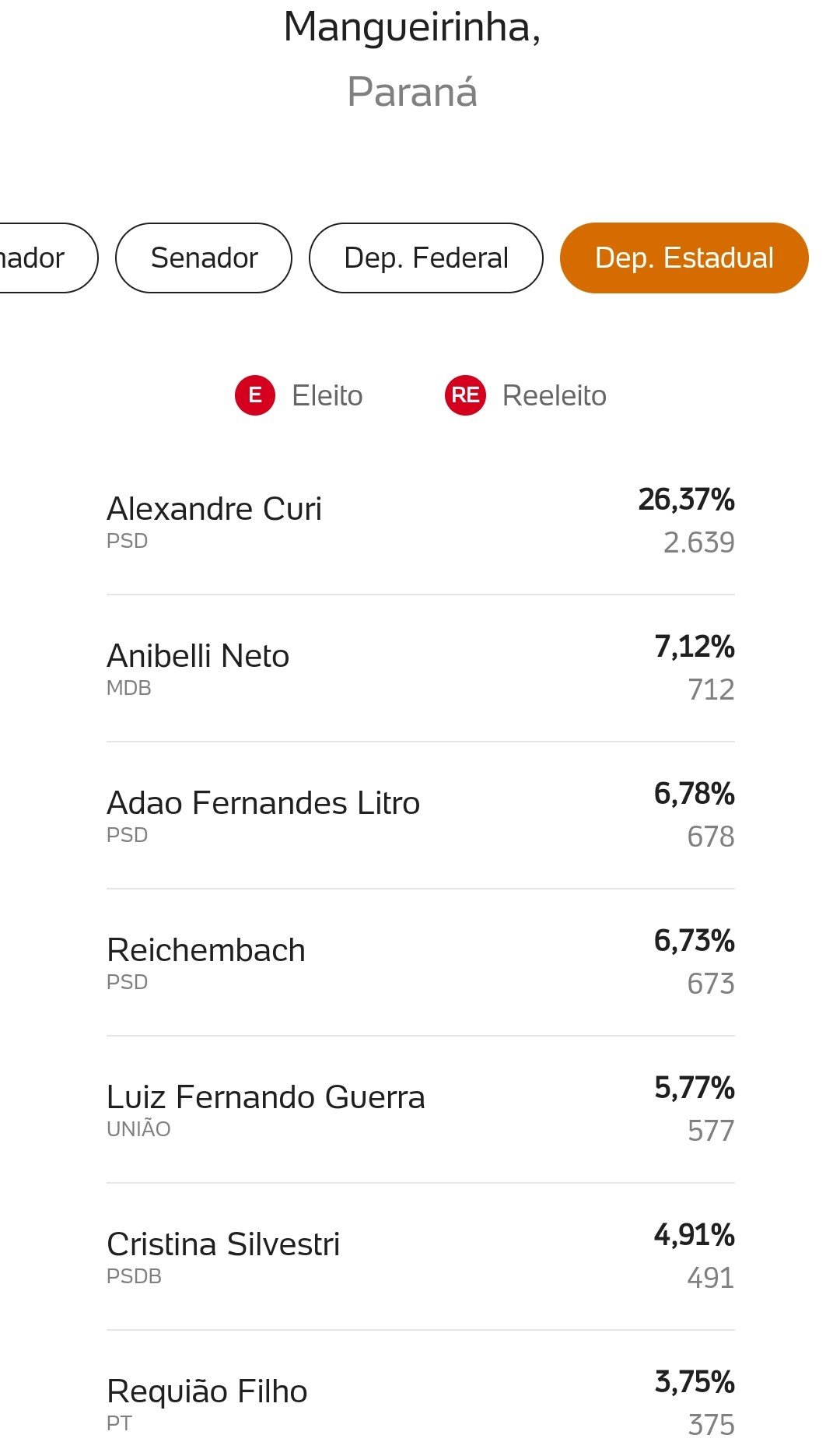840x1449 pixels.
Task: Select candidate Cristina Silvestri
Action: [x=421, y=1257]
